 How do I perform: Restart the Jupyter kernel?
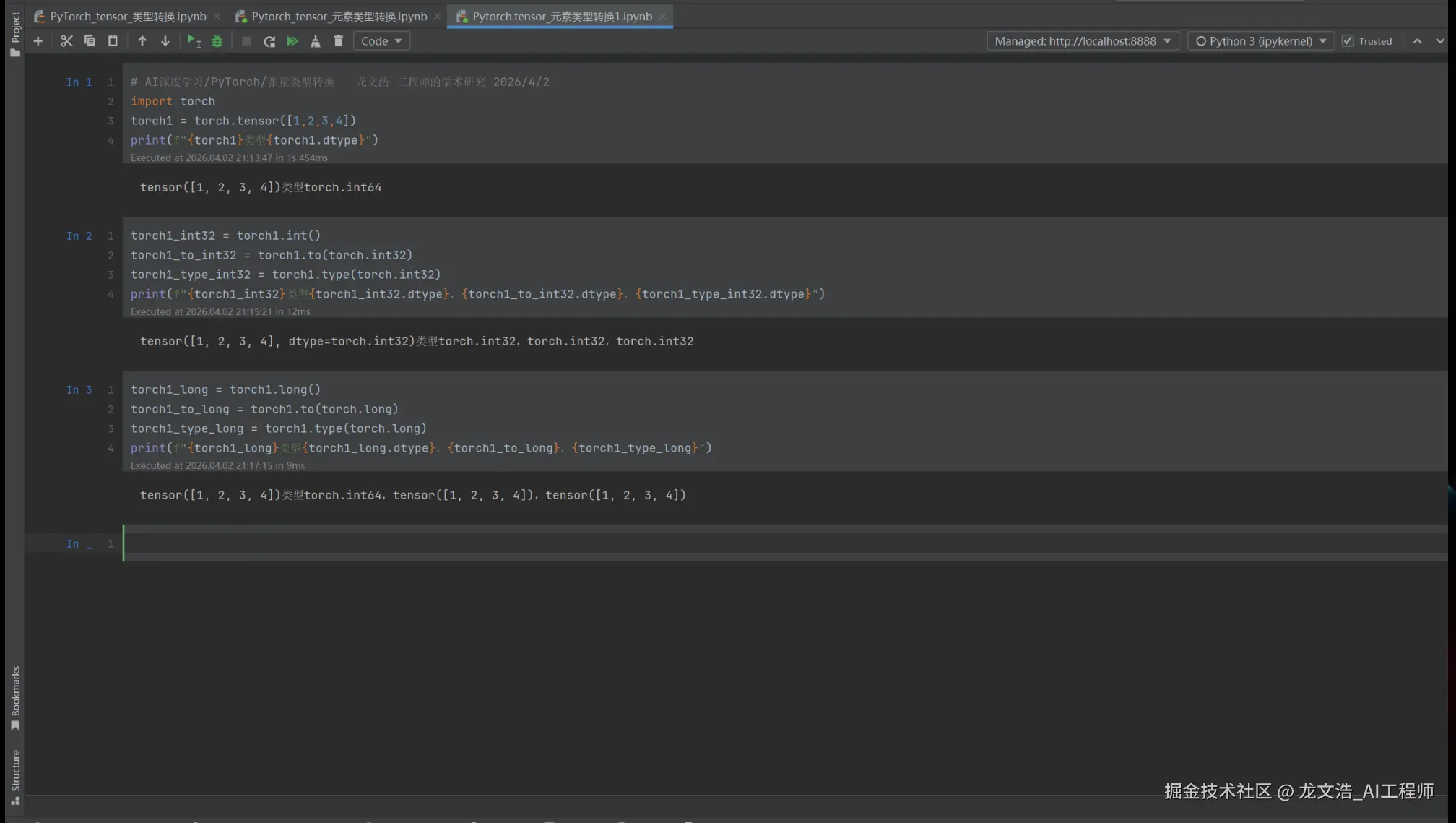[269, 41]
